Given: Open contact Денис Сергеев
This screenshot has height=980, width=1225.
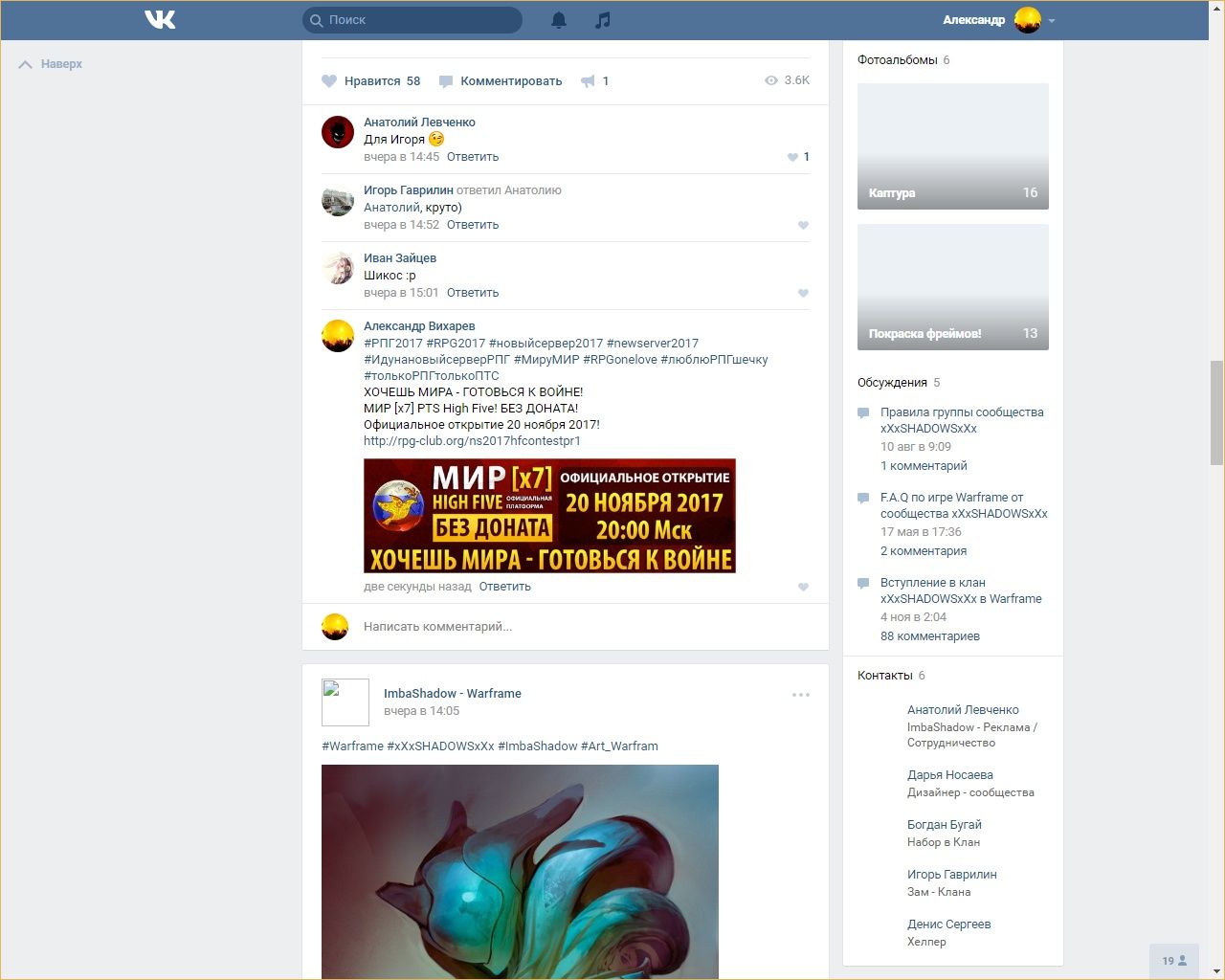Looking at the screenshot, I should pyautogui.click(x=949, y=924).
